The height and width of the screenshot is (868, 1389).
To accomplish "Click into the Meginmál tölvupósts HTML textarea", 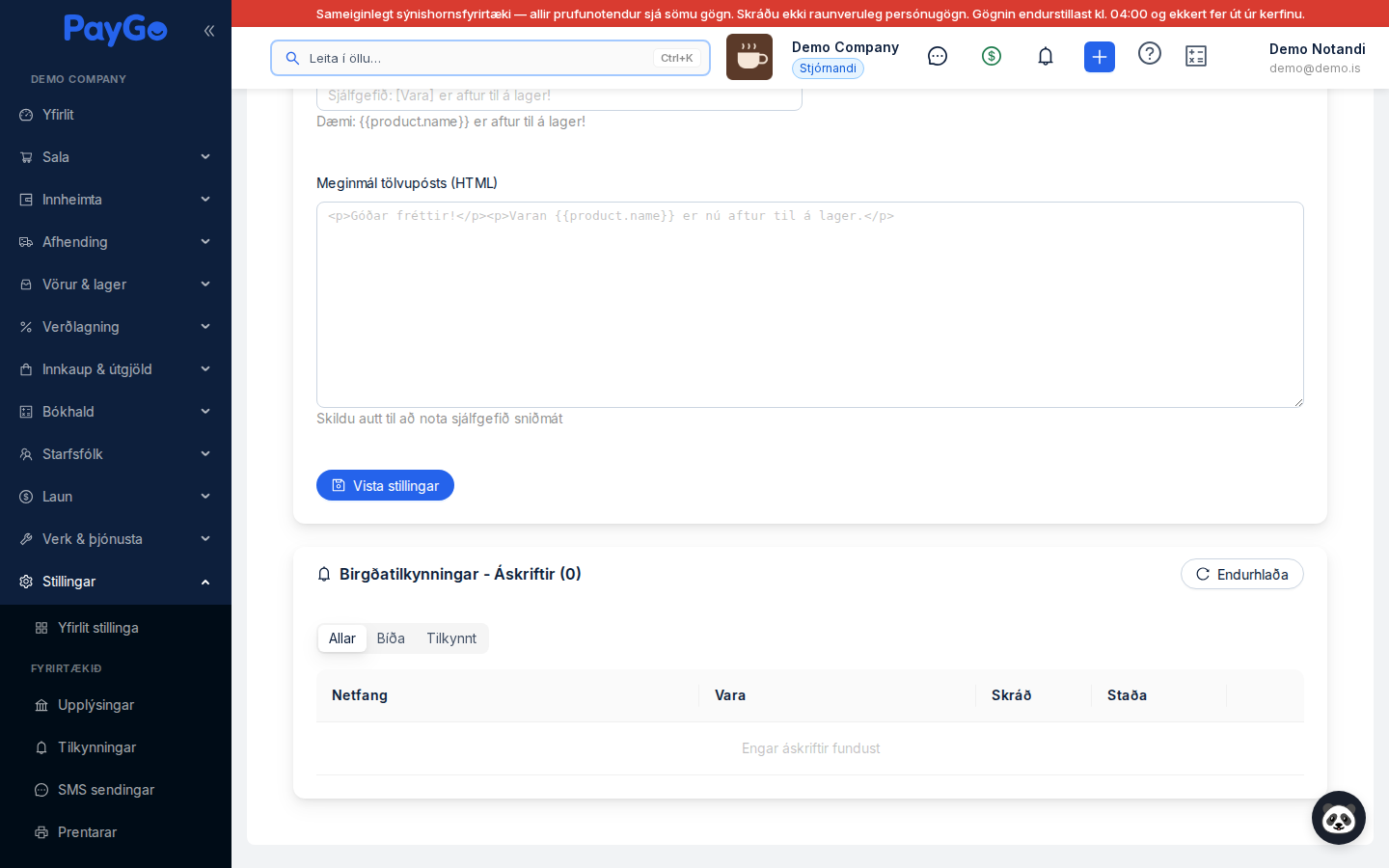I will pyautogui.click(x=810, y=305).
